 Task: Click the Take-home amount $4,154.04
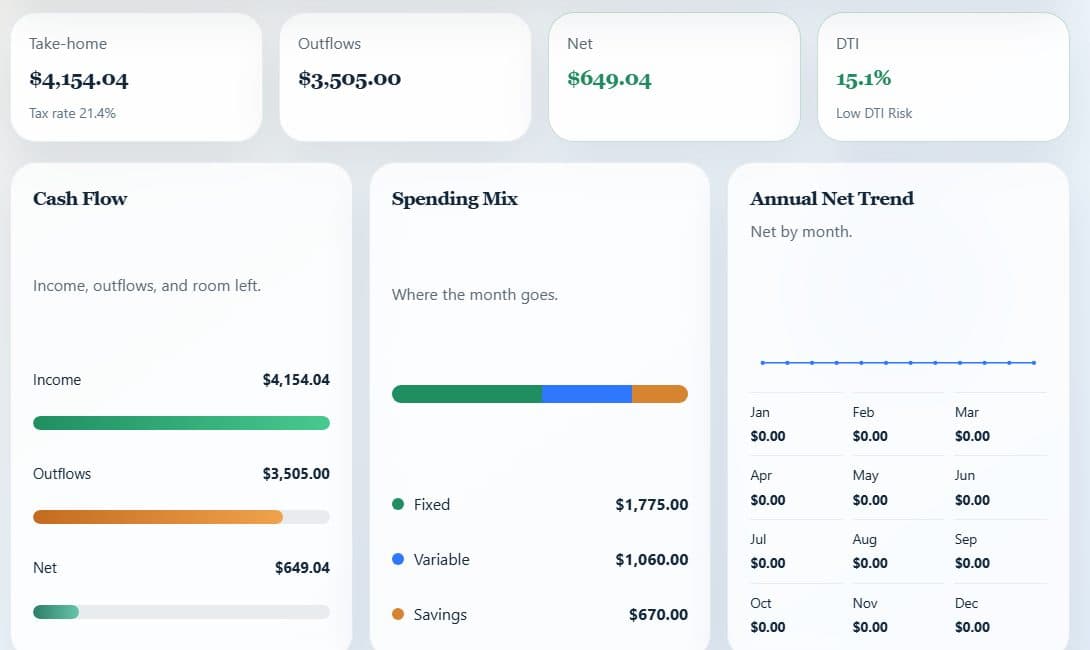point(79,79)
